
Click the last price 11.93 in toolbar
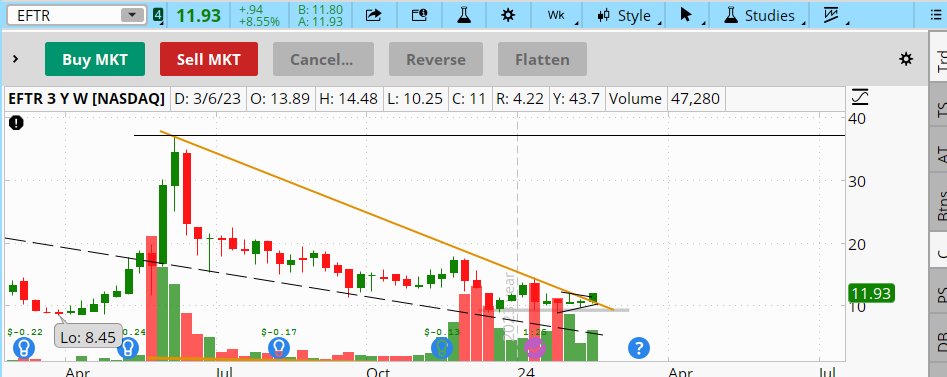pyautogui.click(x=199, y=15)
